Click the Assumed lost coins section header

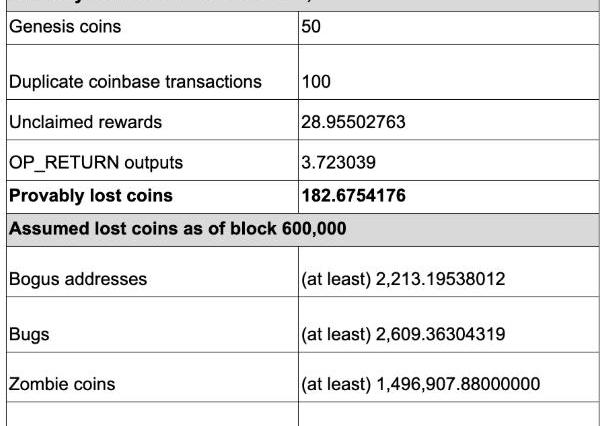tap(178, 229)
